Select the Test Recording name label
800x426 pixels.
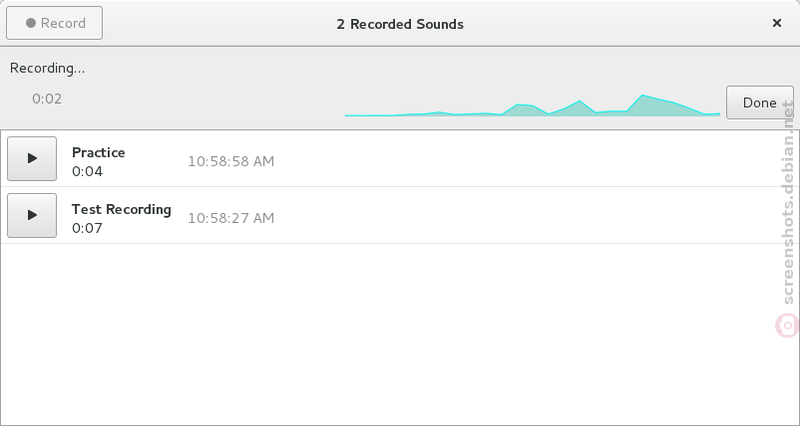coord(121,209)
